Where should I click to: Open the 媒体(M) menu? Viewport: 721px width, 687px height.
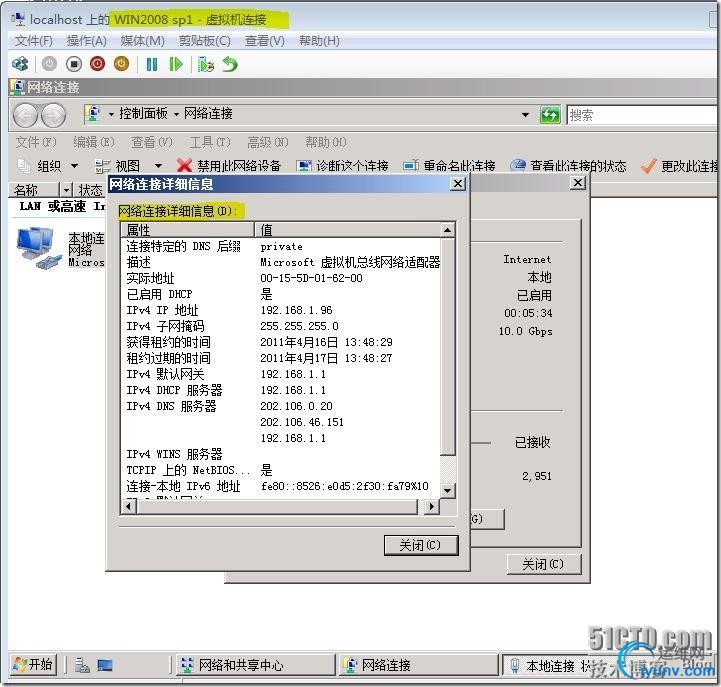143,41
